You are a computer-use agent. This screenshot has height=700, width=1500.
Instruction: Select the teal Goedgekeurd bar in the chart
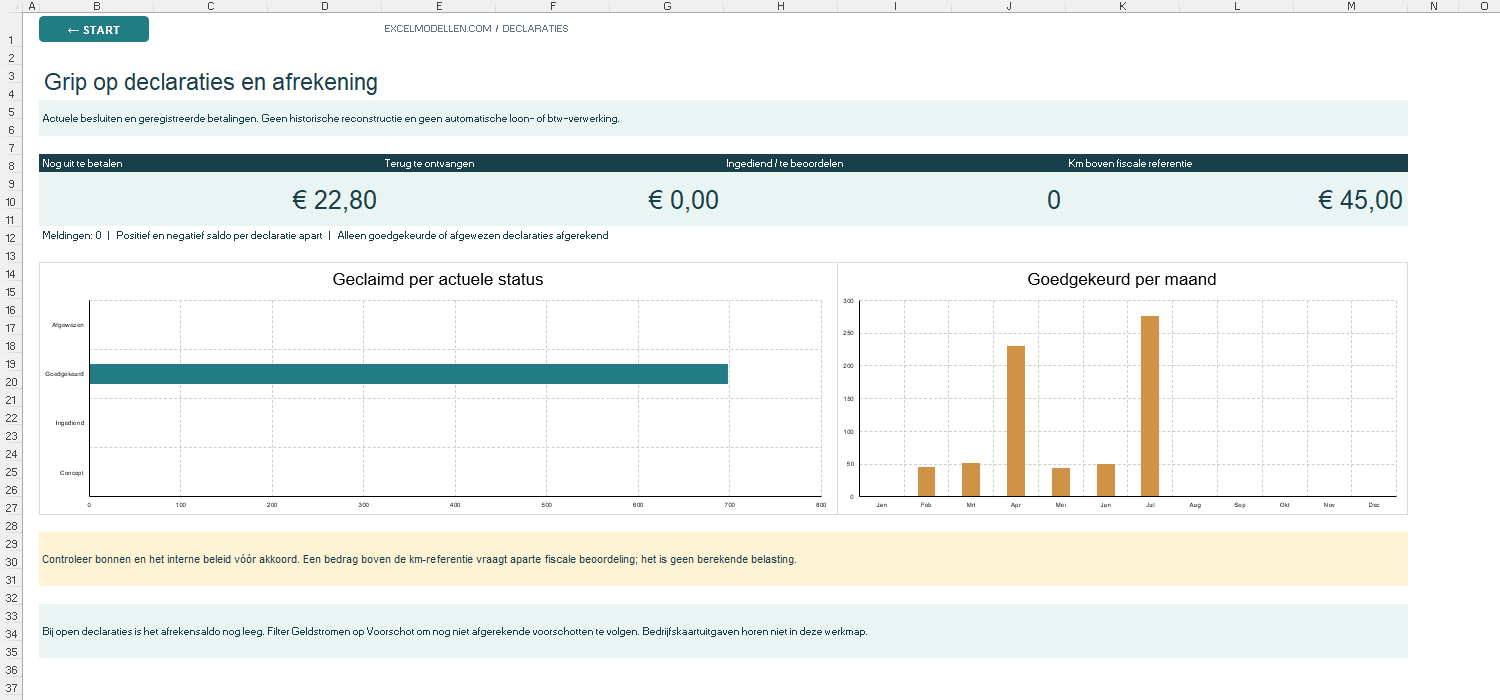coord(408,374)
